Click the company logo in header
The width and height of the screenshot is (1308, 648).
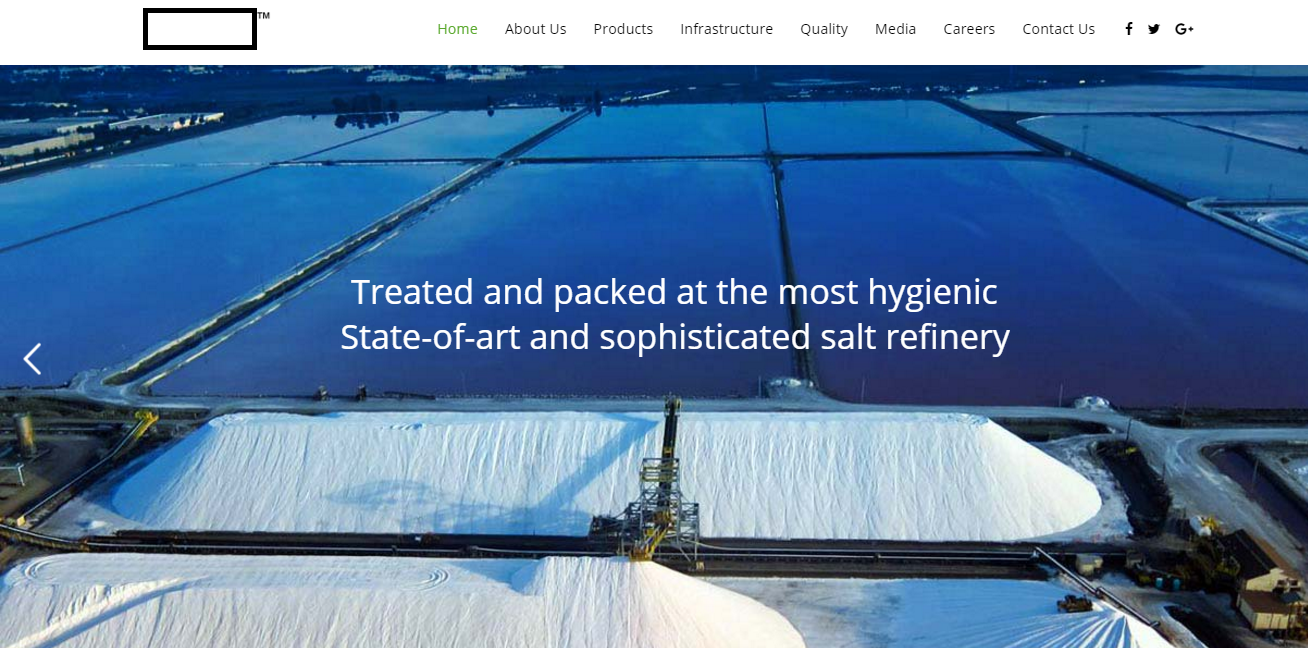200,29
